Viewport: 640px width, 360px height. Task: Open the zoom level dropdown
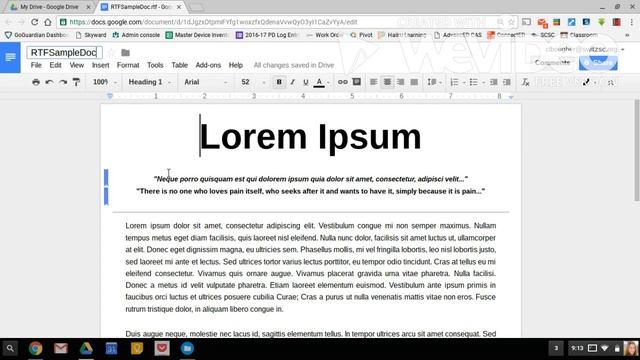point(104,82)
